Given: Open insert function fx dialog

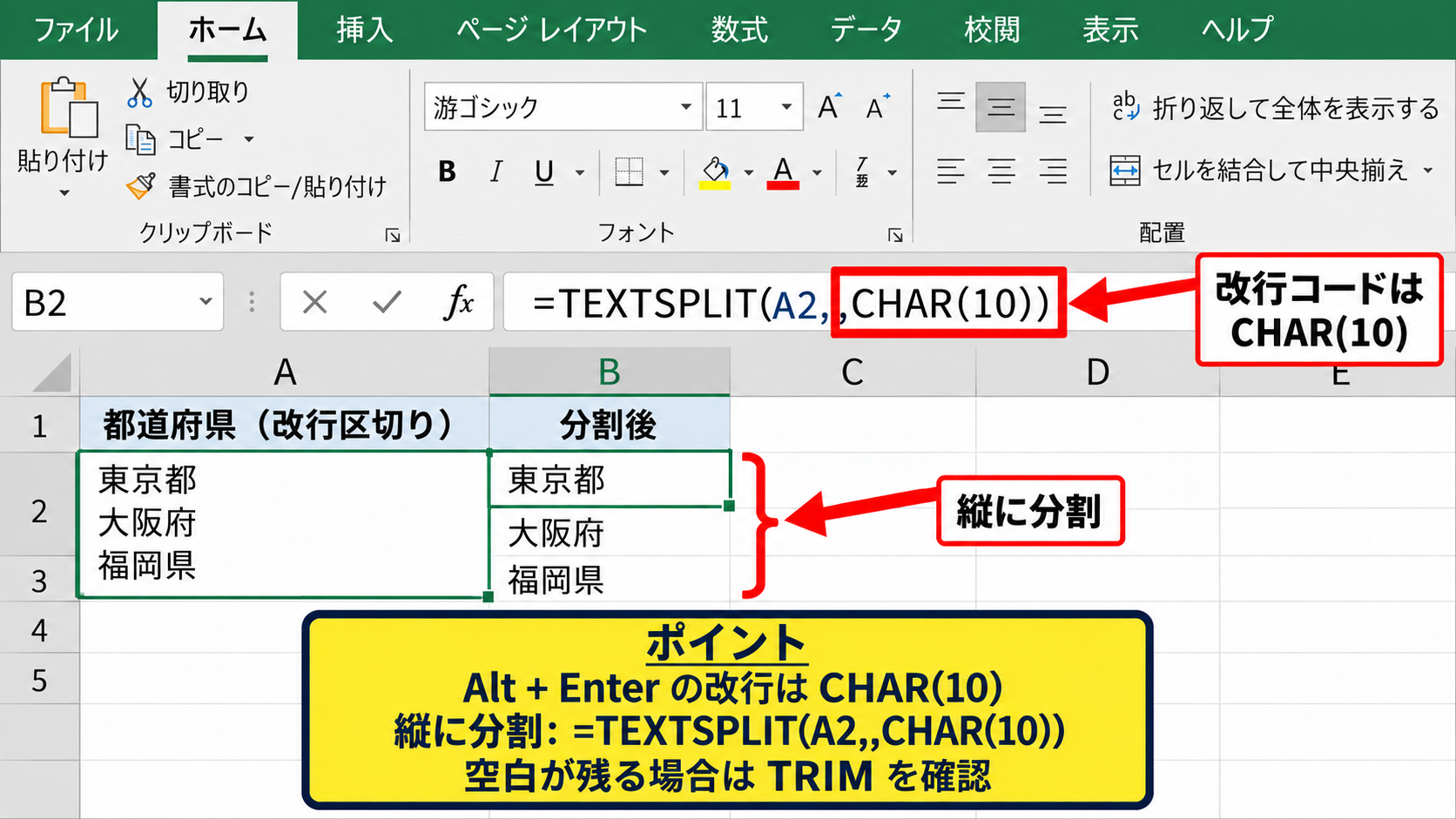Looking at the screenshot, I should tap(459, 303).
